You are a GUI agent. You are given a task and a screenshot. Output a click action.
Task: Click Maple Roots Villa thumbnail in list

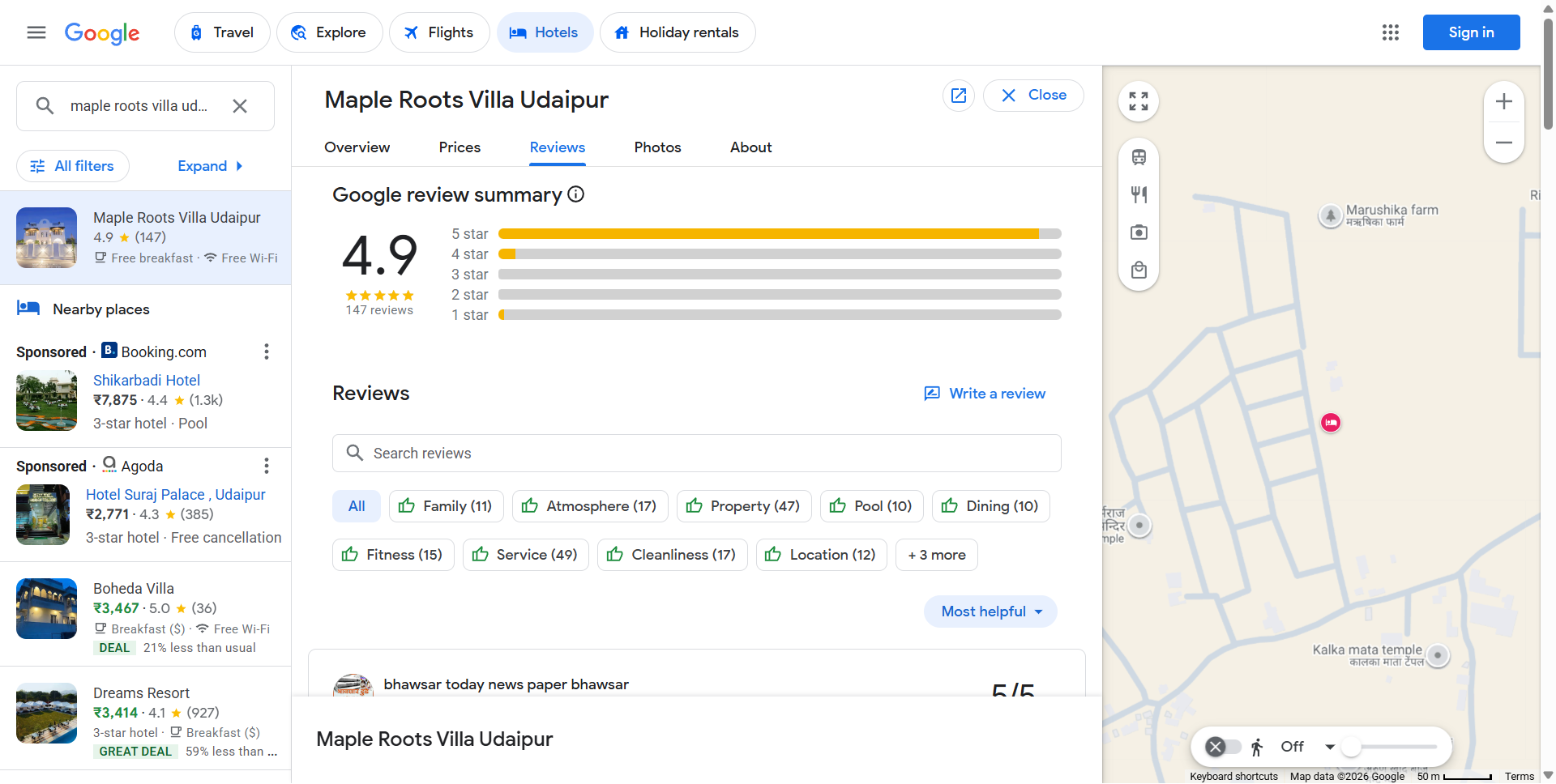coord(47,238)
